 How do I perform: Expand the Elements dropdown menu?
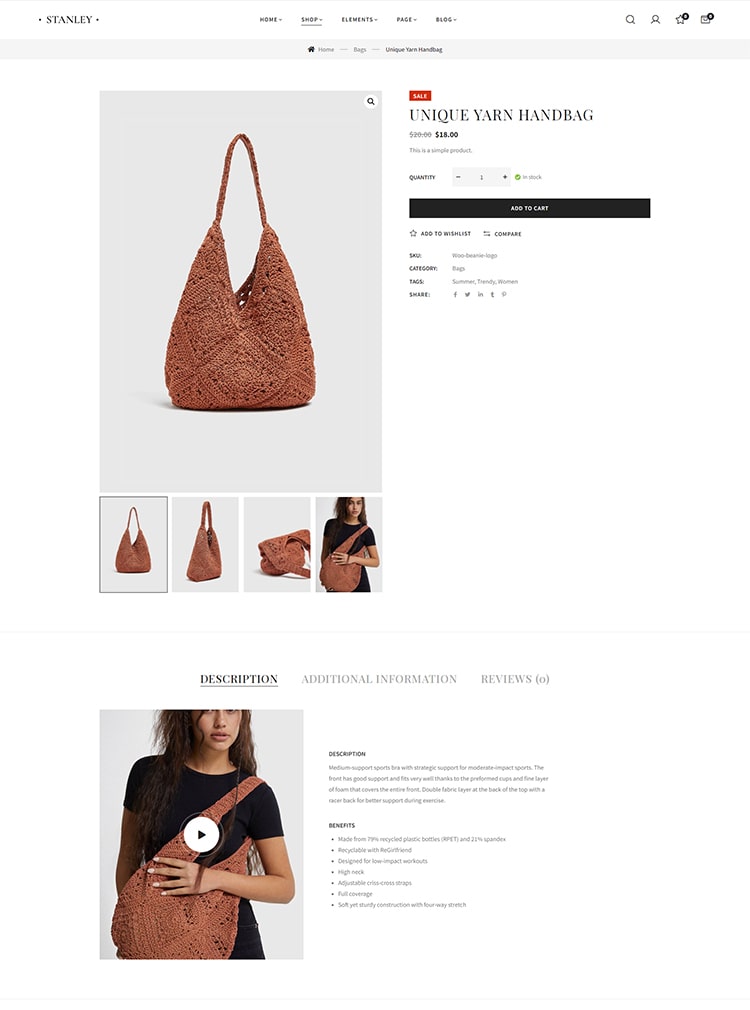click(360, 20)
